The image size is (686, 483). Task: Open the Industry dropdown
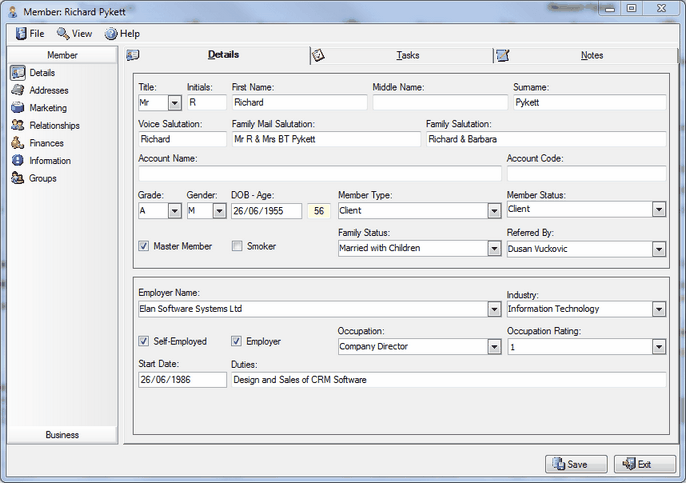click(x=659, y=309)
